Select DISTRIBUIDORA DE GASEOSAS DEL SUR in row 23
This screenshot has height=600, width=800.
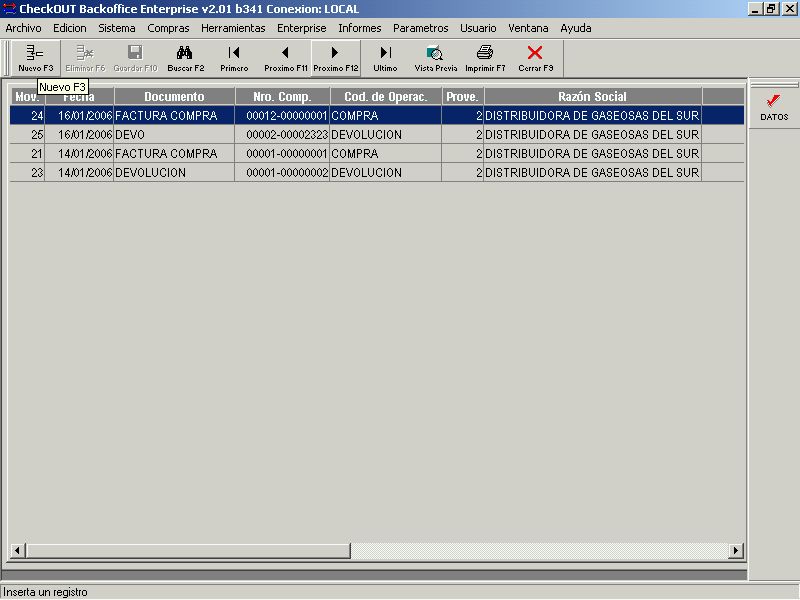(x=593, y=172)
